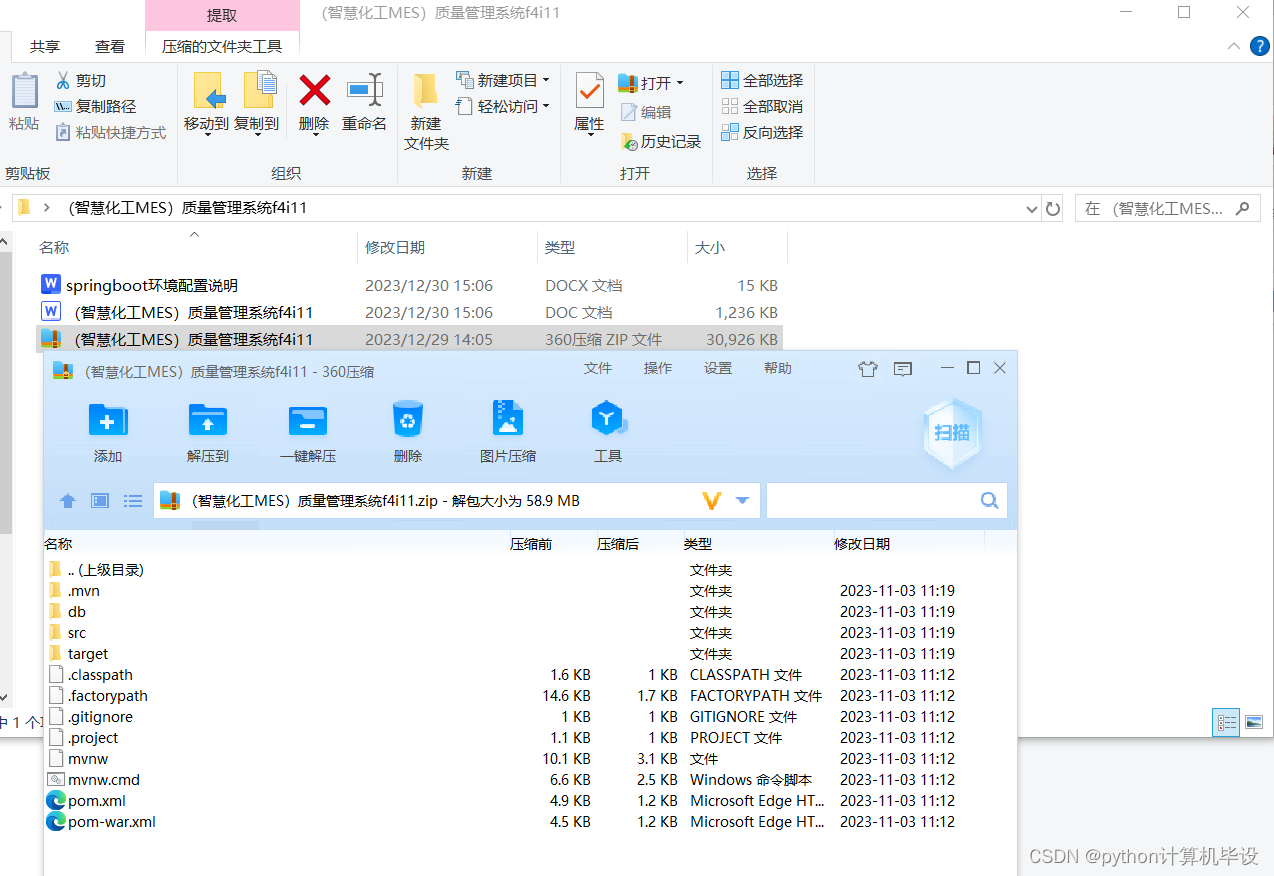Select all files using 全部选择
The height and width of the screenshot is (876, 1274).
[762, 80]
